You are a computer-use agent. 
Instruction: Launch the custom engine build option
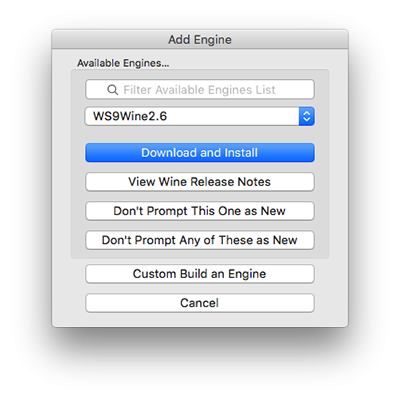pos(200,274)
